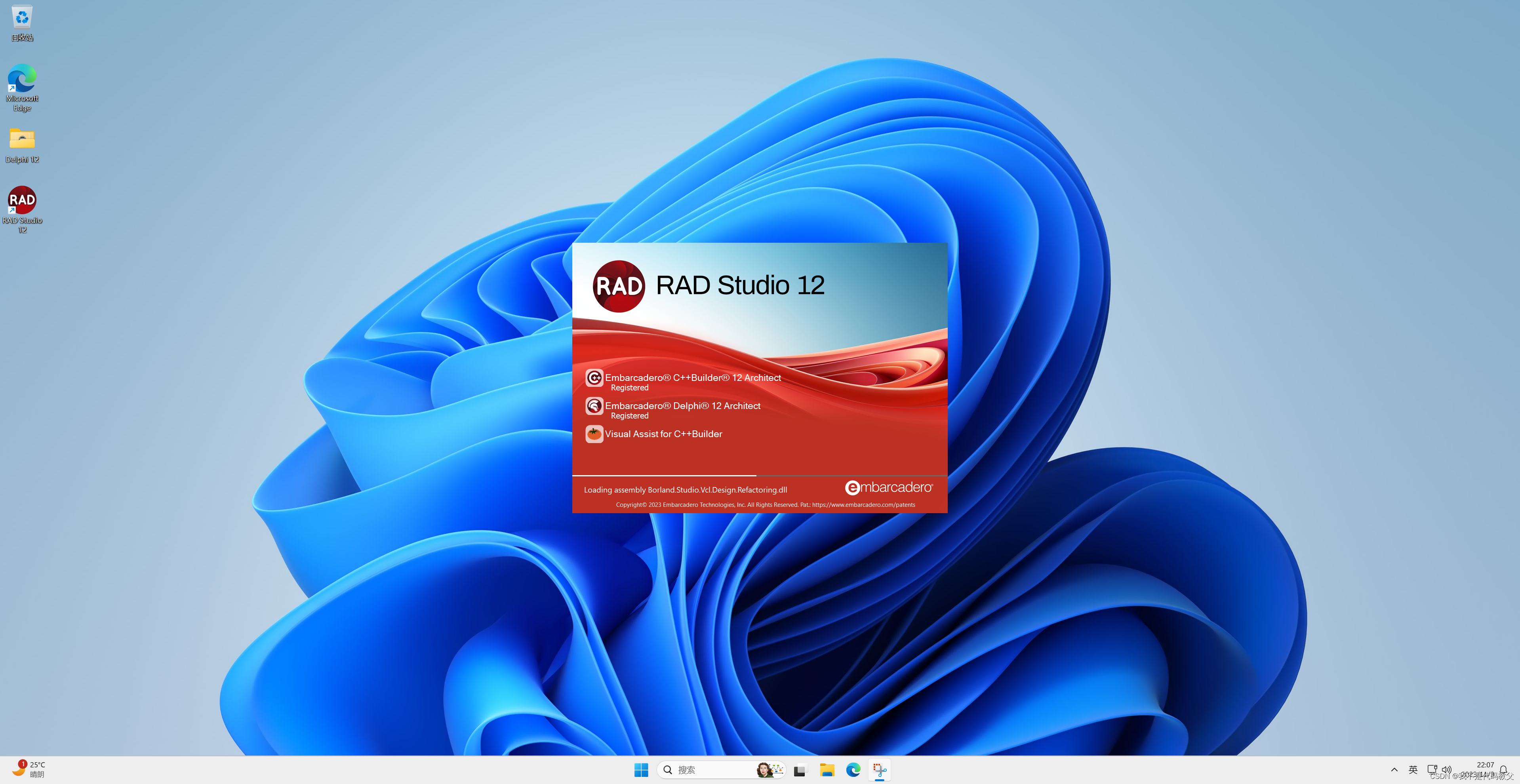
Task: Click the embarcadero logo on the splash
Action: coord(889,487)
